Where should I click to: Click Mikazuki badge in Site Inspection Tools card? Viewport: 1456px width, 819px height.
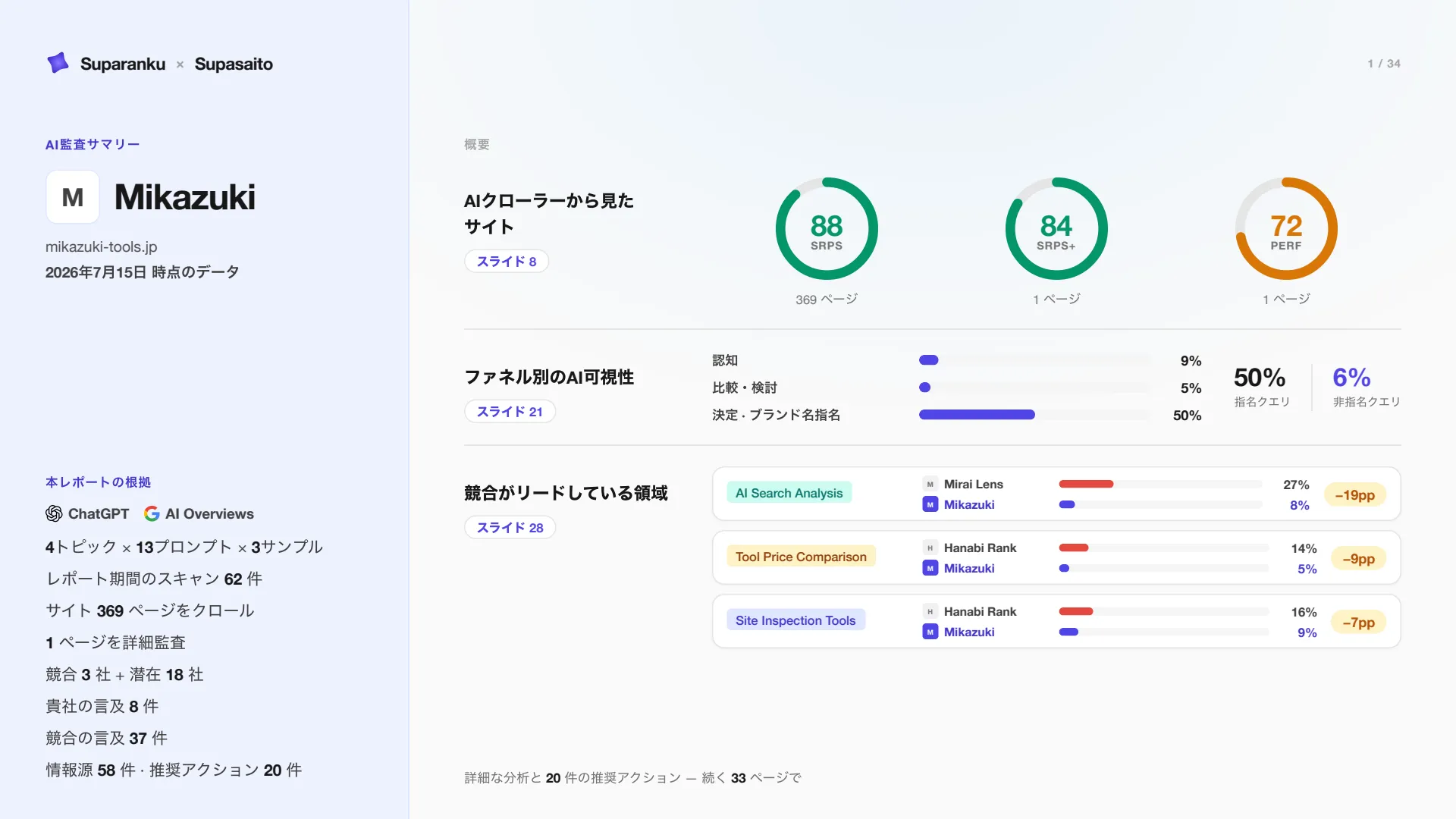930,632
